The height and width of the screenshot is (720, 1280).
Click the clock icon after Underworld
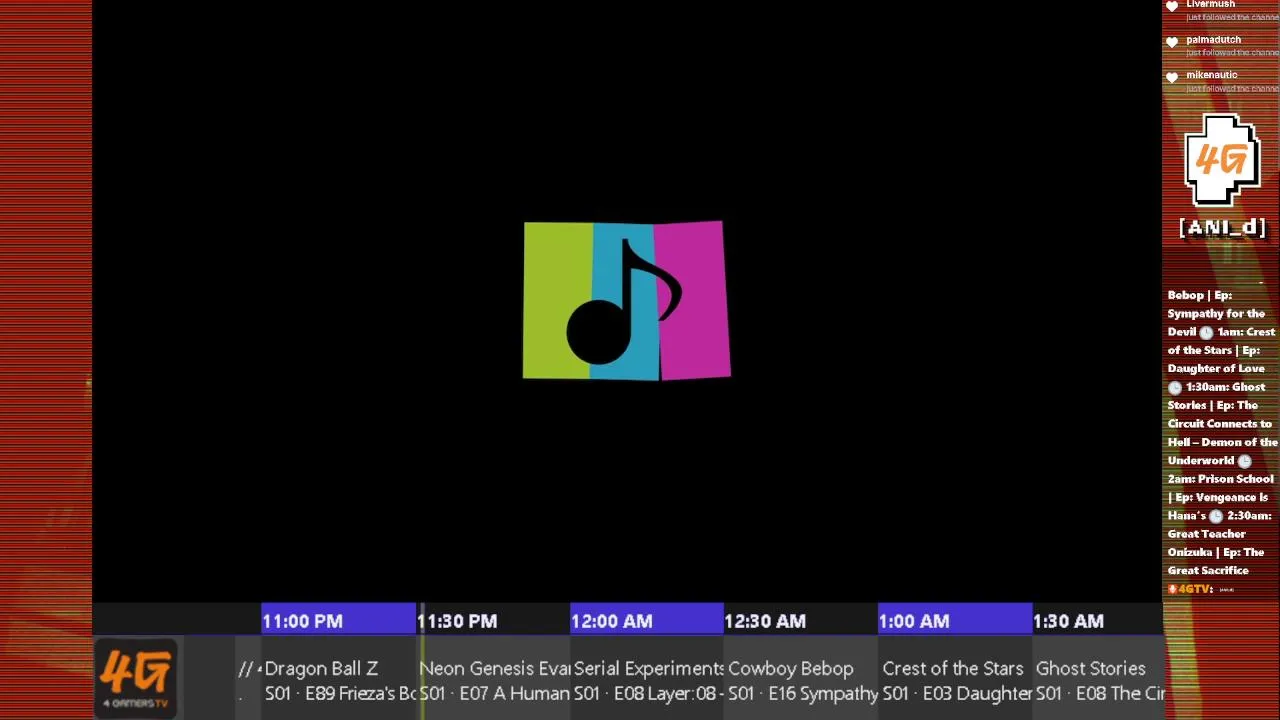[x=1245, y=461]
